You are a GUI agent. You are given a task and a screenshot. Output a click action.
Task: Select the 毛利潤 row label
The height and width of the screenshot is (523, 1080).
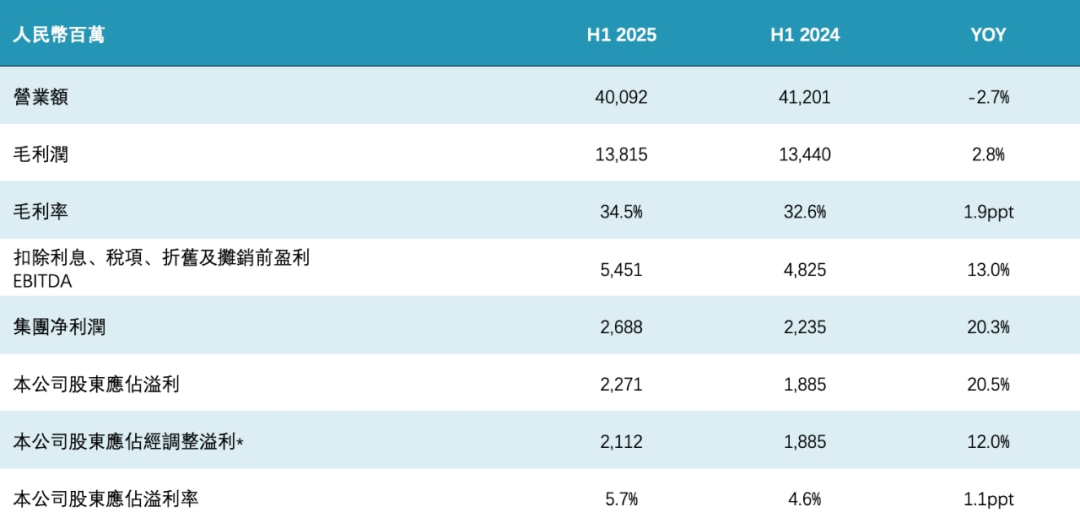point(41,154)
